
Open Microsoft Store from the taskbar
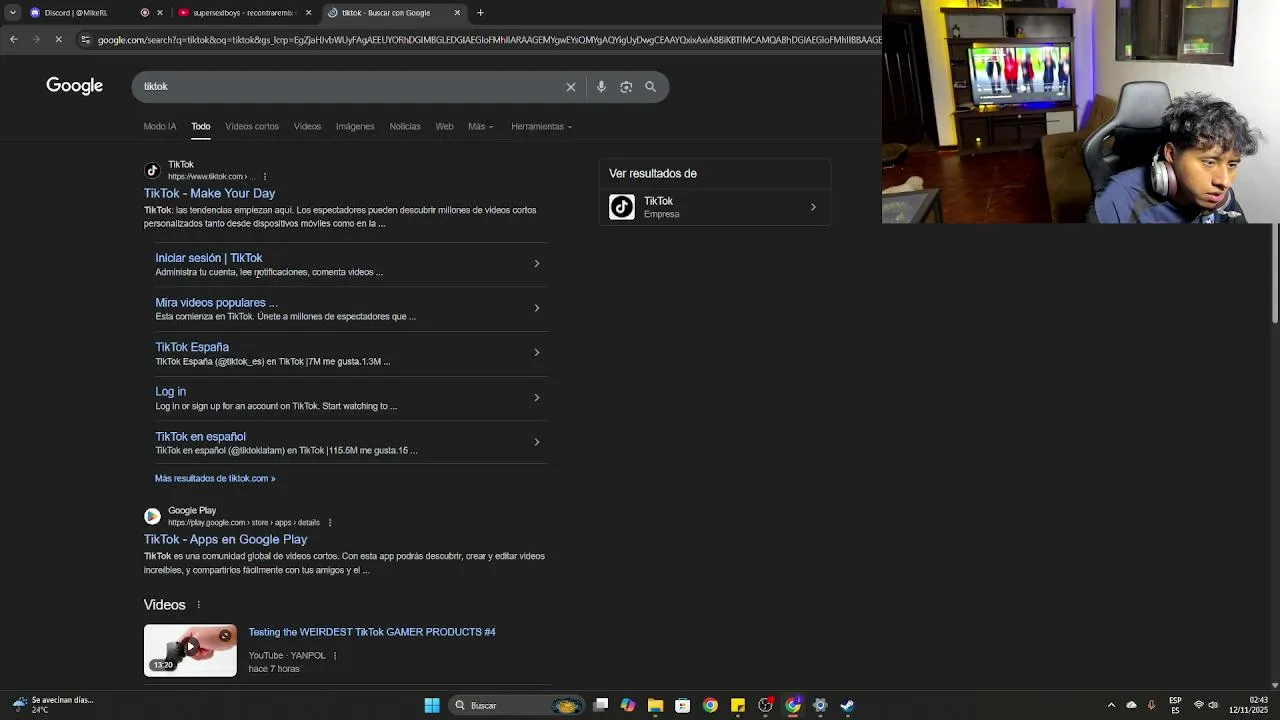tap(682, 705)
